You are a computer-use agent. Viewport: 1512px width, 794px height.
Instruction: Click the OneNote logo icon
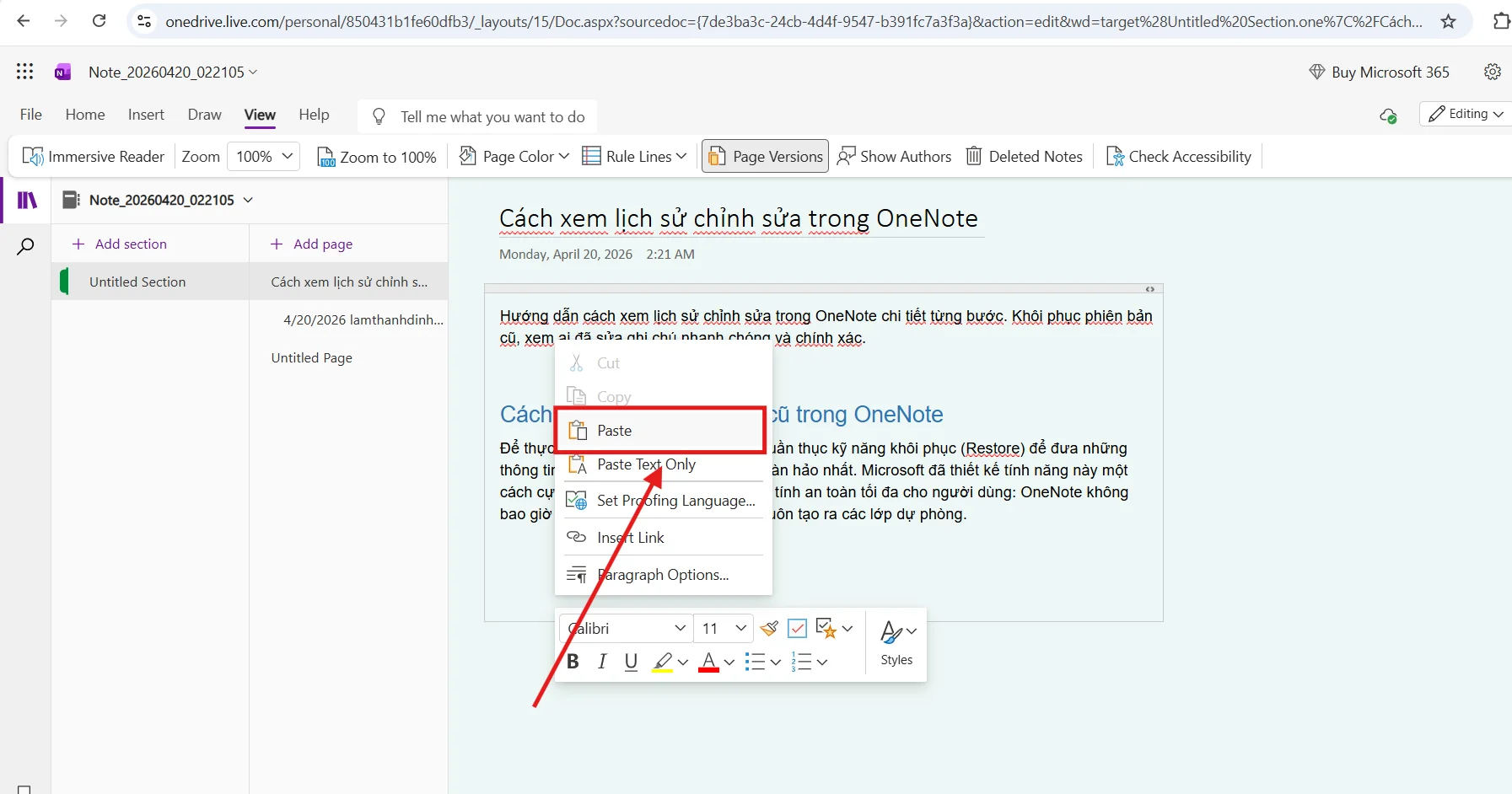click(62, 72)
